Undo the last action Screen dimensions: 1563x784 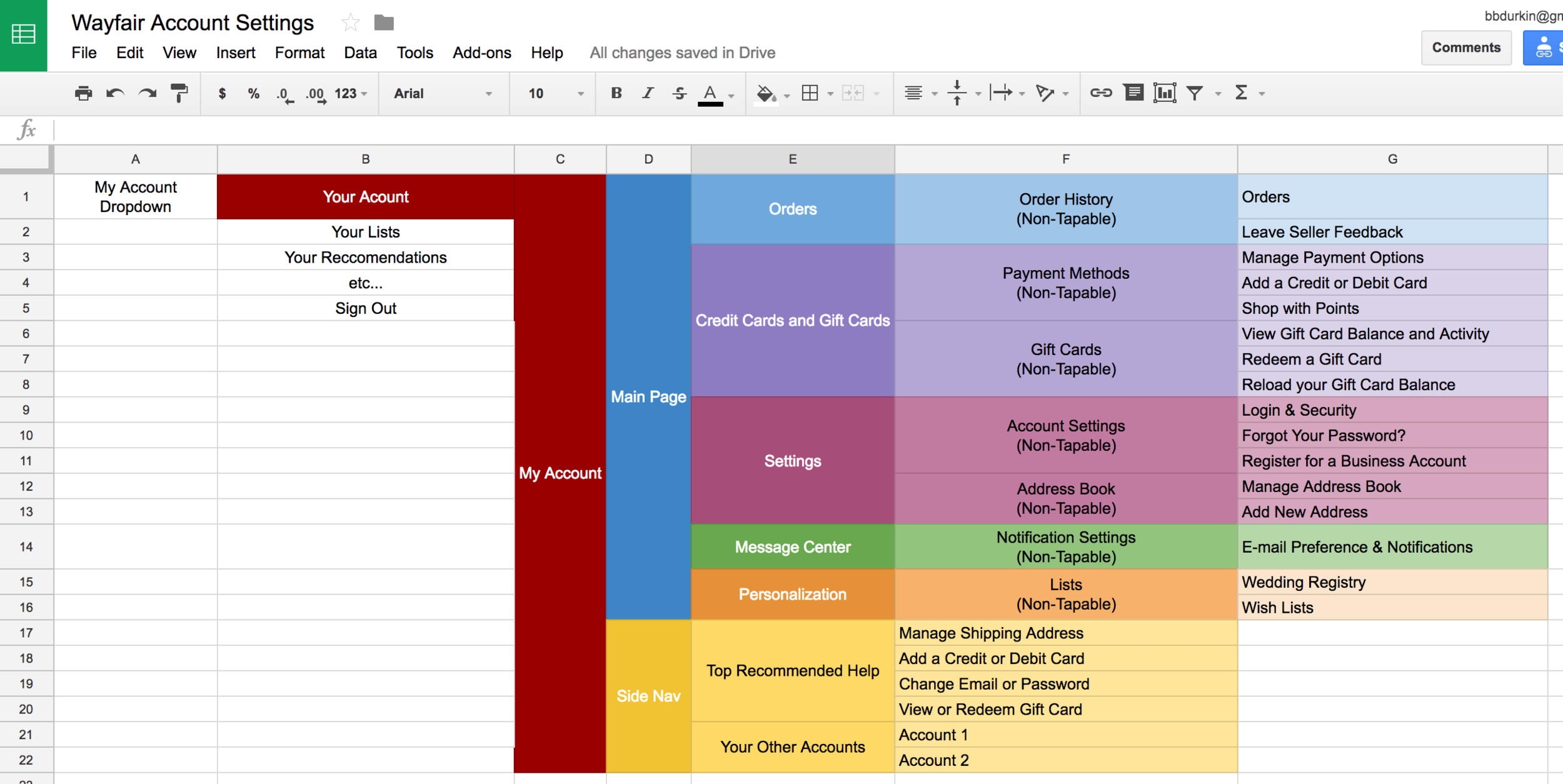click(x=115, y=93)
